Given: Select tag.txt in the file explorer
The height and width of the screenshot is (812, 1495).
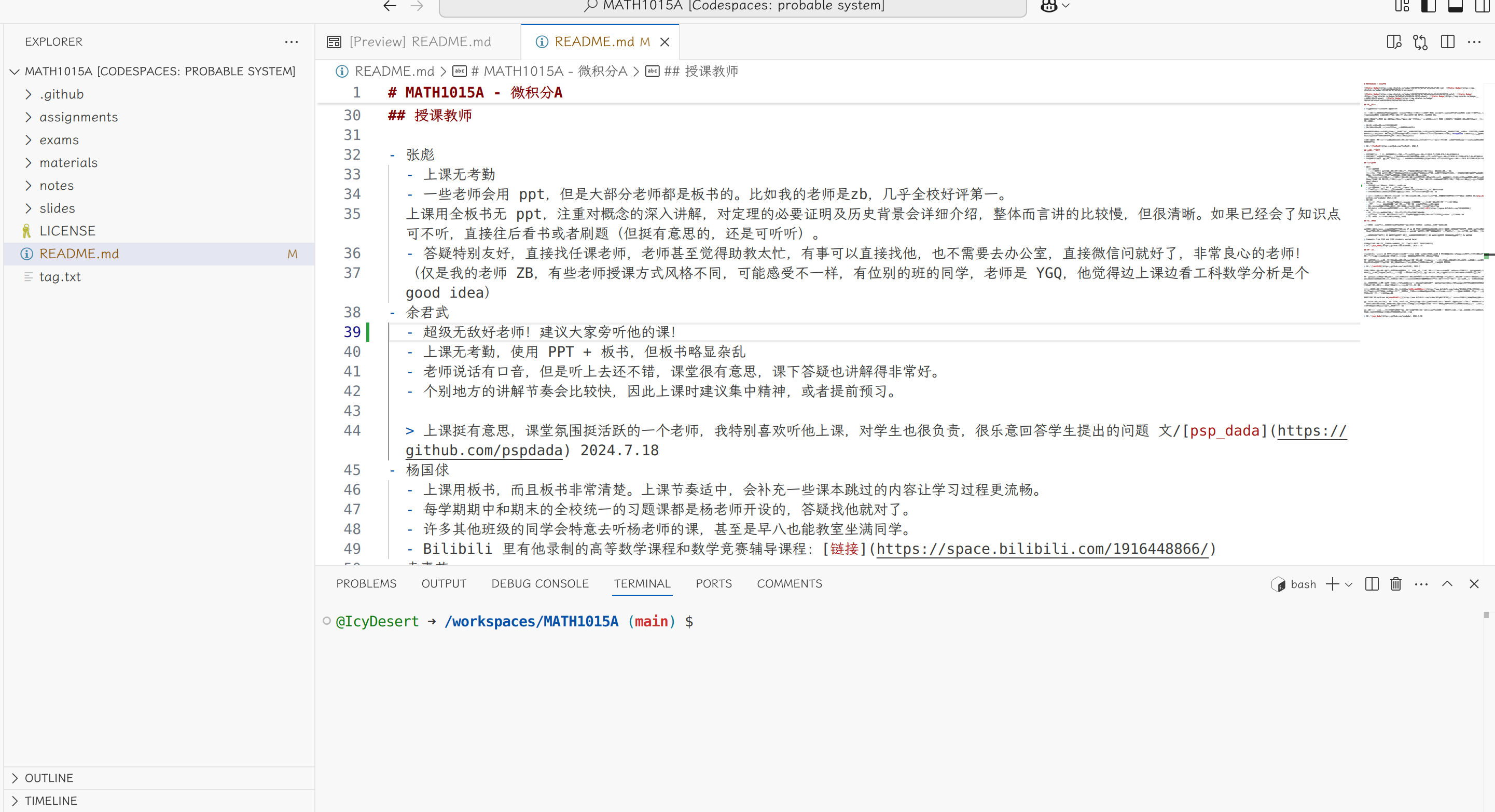Looking at the screenshot, I should pyautogui.click(x=60, y=277).
